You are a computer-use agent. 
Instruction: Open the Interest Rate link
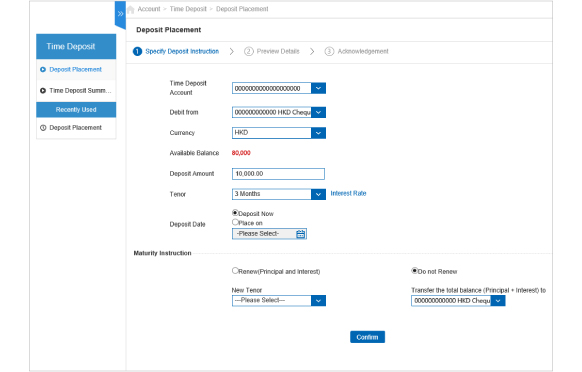click(x=348, y=193)
